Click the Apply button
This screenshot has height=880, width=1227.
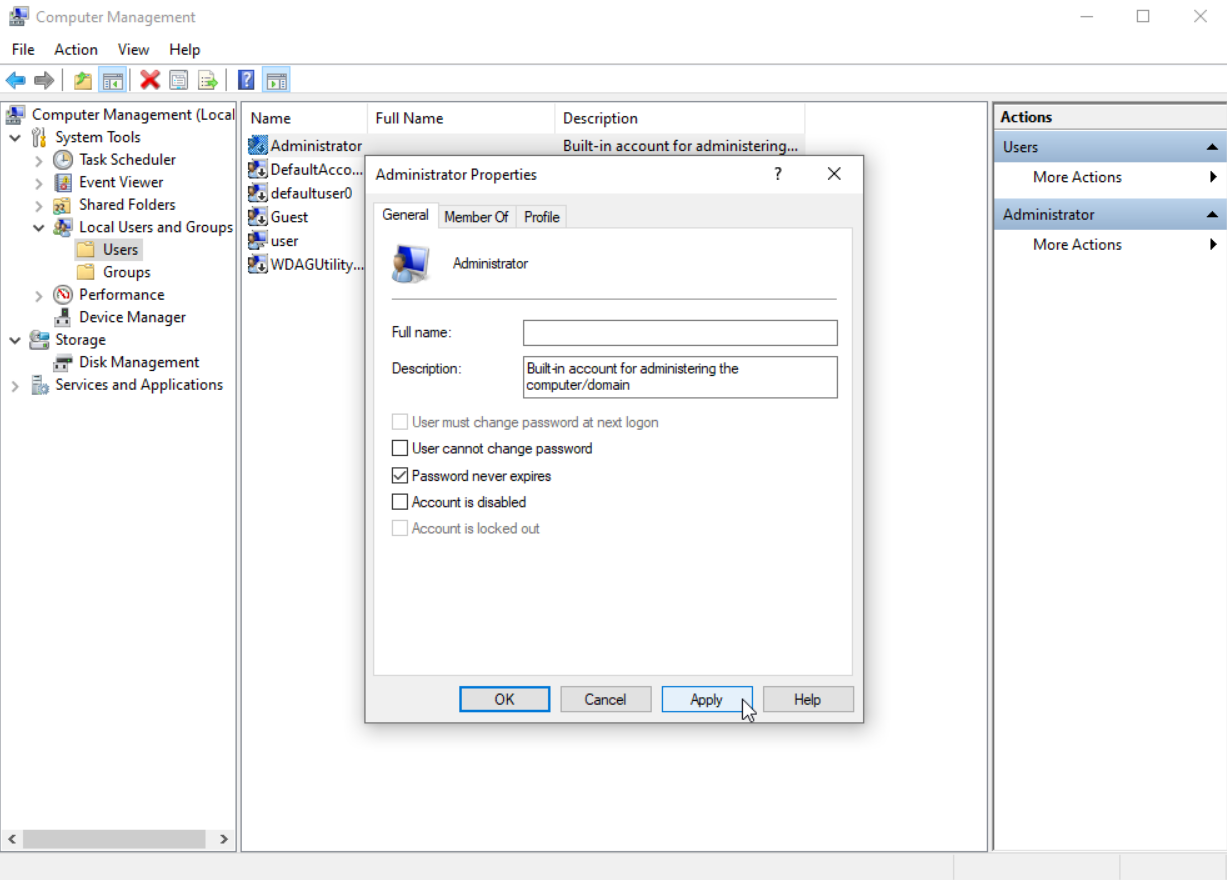pyautogui.click(x=707, y=699)
